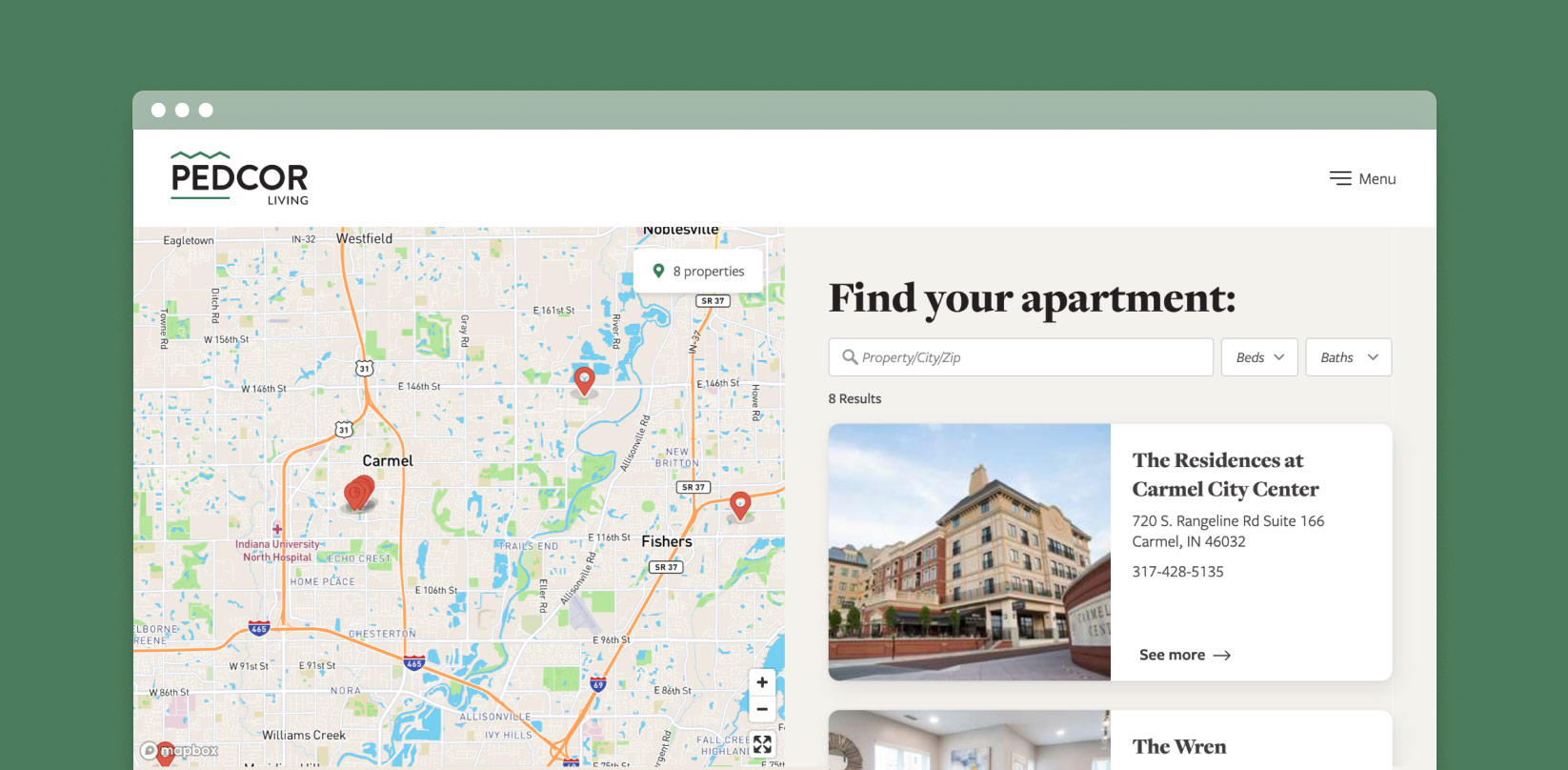This screenshot has width=1568, height=770.
Task: Focus the Property/City/Zip search field
Action: (1029, 357)
